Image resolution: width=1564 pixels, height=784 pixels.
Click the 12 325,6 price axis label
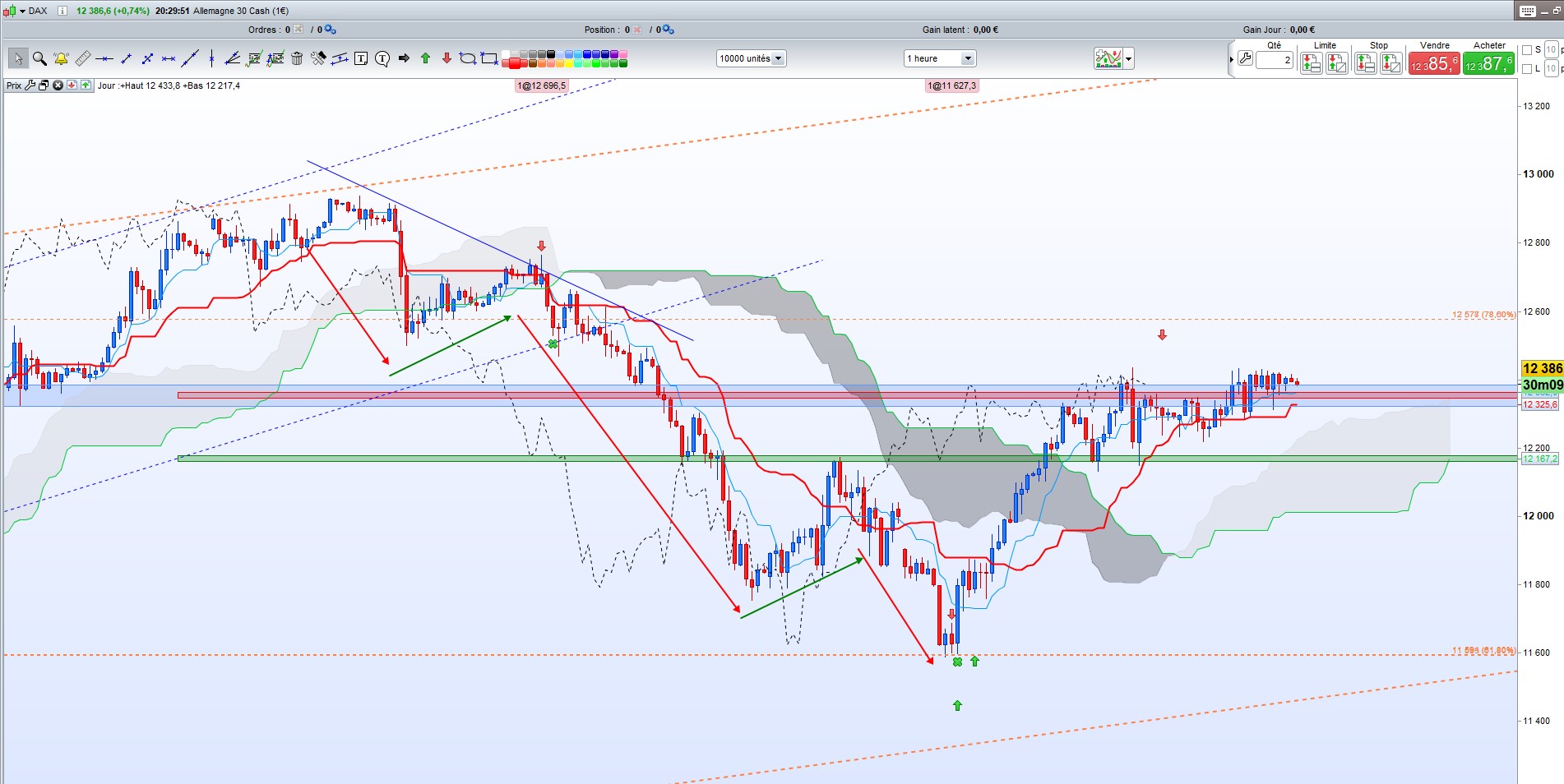(1539, 404)
